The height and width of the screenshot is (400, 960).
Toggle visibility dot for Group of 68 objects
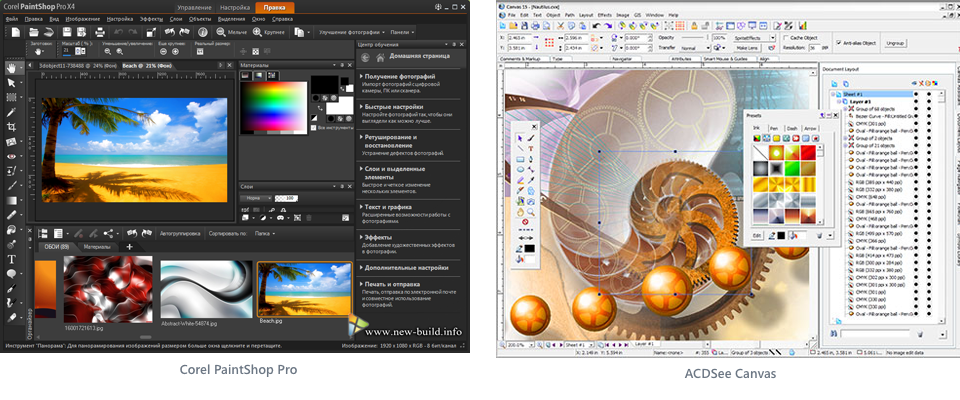[x=916, y=108]
